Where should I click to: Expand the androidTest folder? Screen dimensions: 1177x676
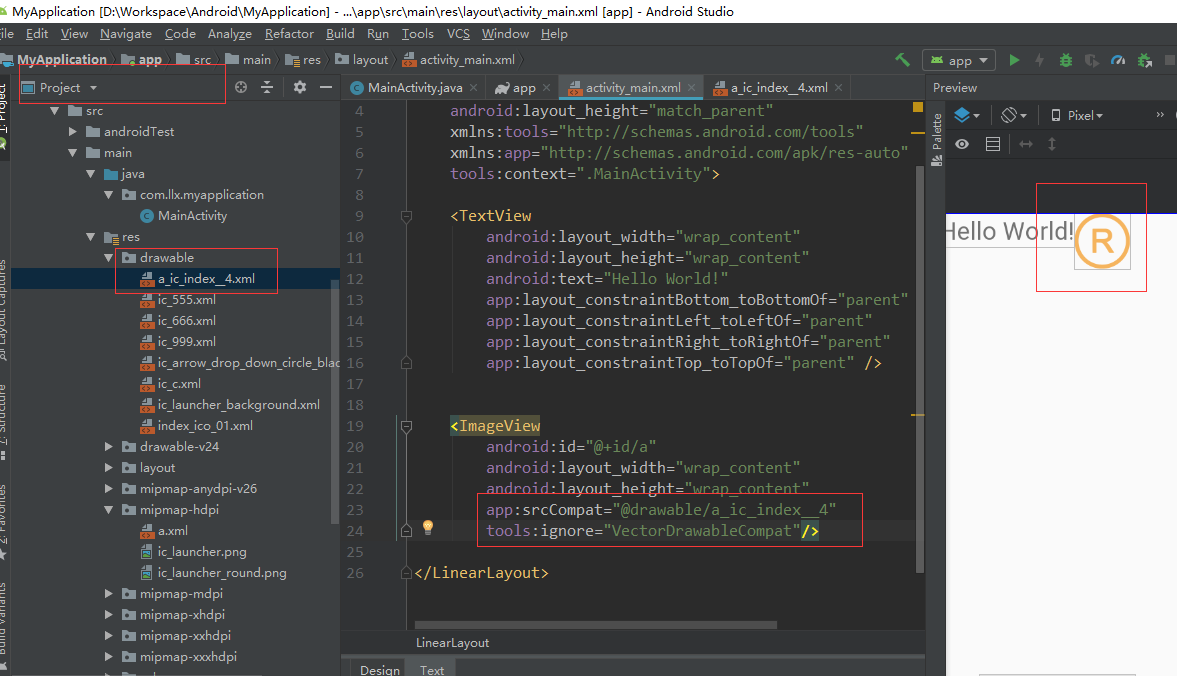pyautogui.click(x=73, y=132)
